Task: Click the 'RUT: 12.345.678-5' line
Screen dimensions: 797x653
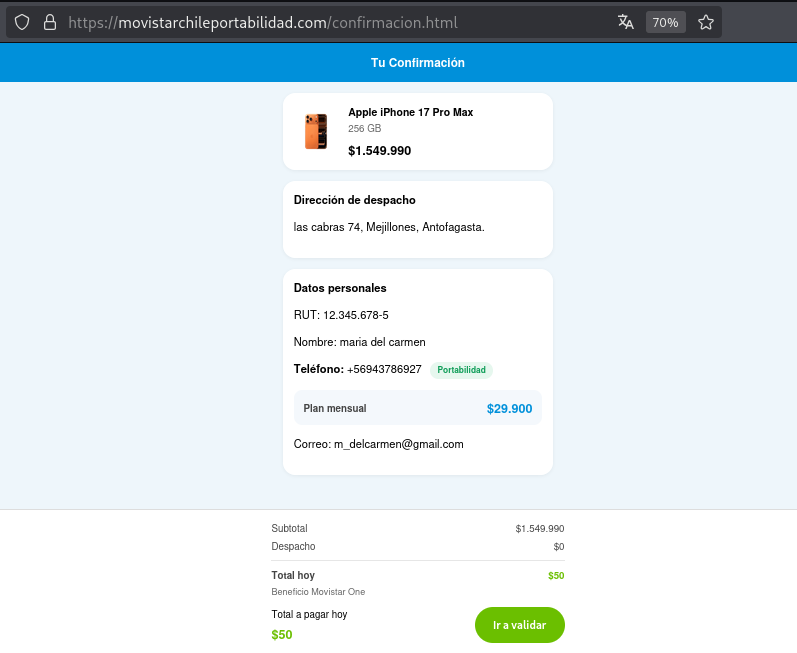Action: point(341,315)
